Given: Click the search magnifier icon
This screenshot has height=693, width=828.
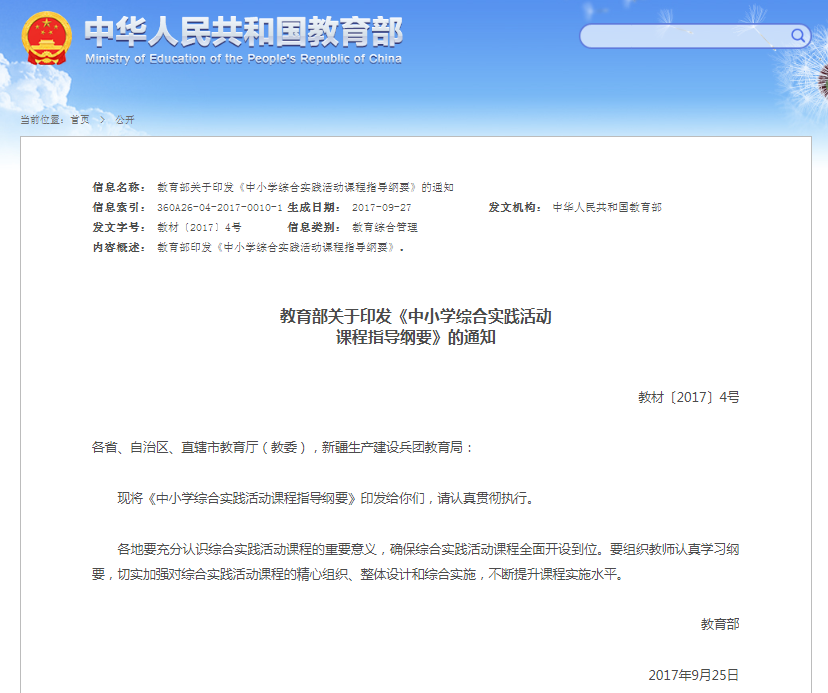Looking at the screenshot, I should [797, 35].
